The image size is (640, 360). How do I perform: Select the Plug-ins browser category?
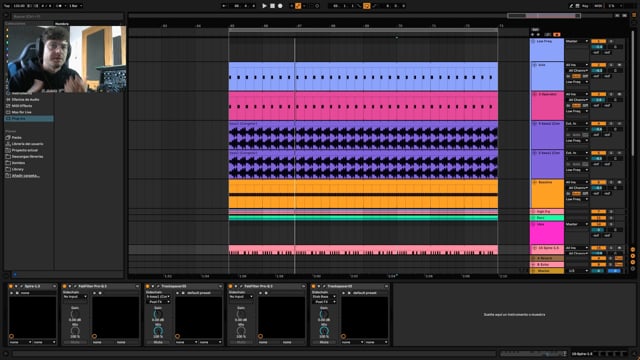[x=29, y=118]
